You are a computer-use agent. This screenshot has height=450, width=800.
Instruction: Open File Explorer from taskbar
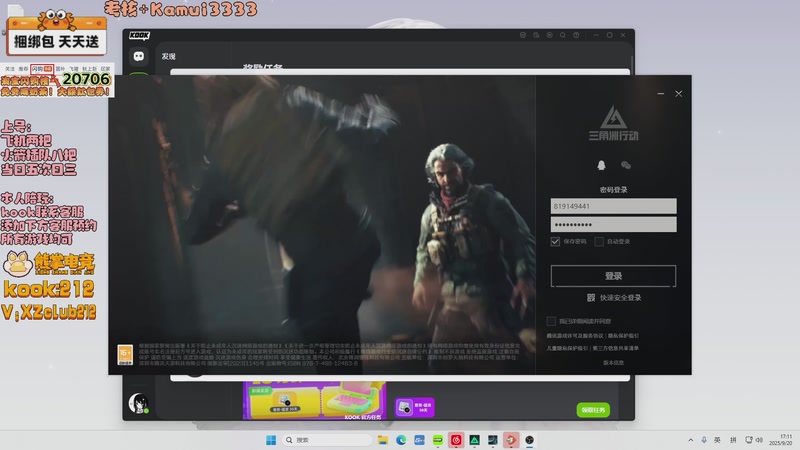[383, 440]
